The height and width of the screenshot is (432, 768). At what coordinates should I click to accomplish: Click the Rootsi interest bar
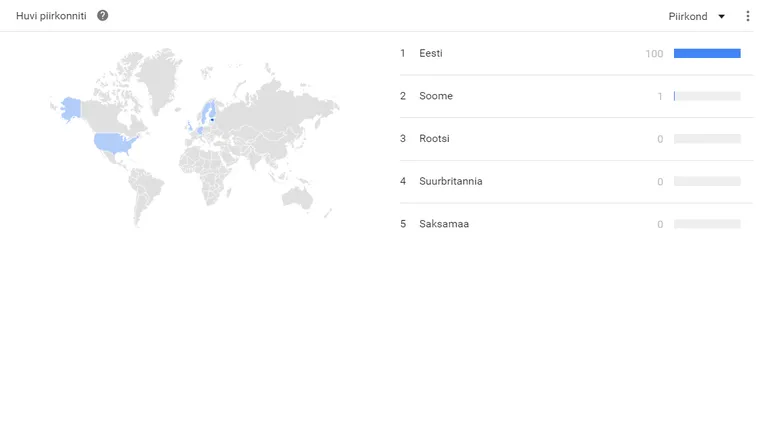(x=707, y=139)
